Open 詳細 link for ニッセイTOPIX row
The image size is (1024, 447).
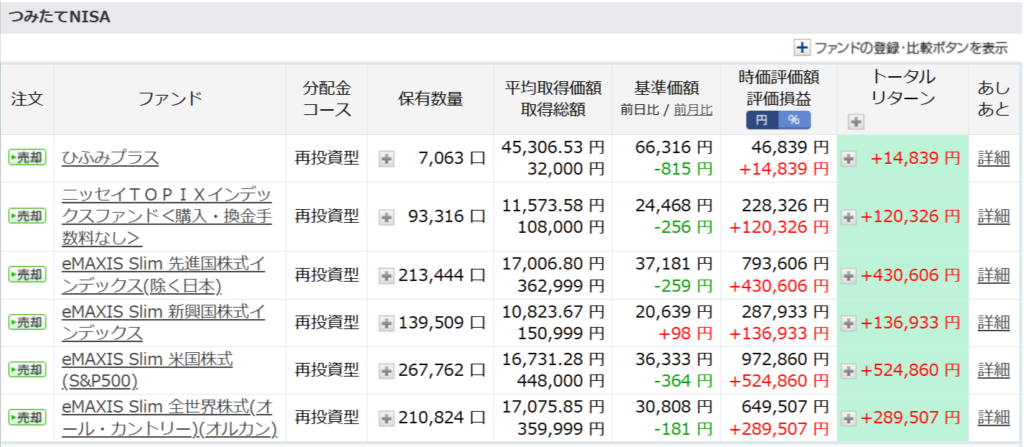993,216
